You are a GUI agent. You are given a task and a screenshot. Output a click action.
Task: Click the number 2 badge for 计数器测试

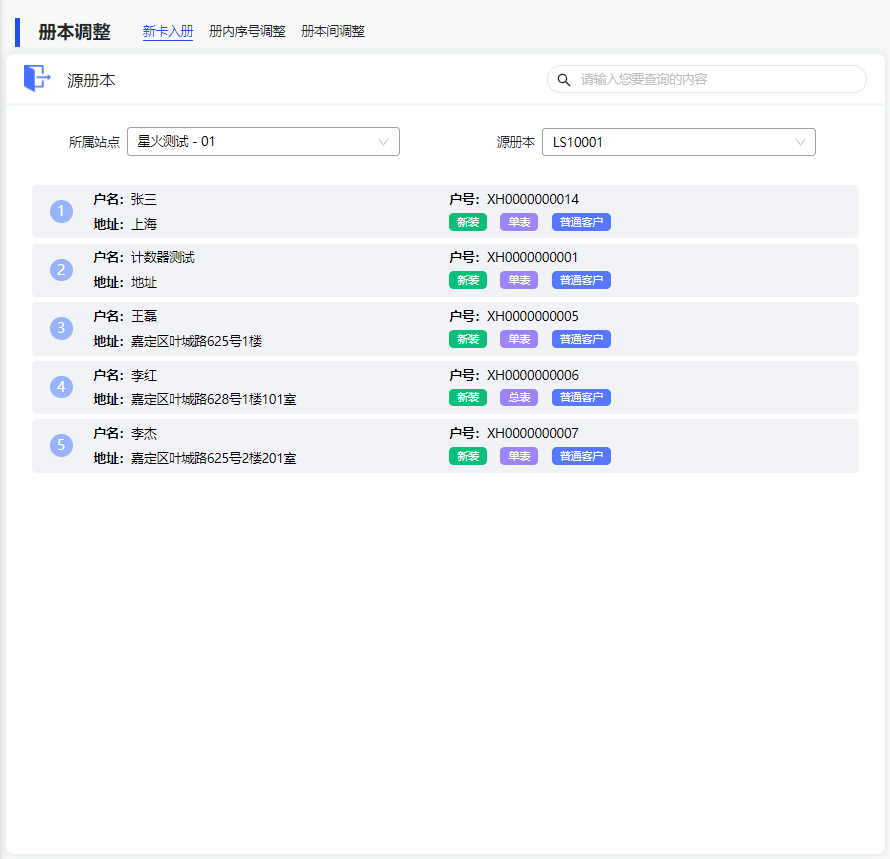[x=61, y=270]
